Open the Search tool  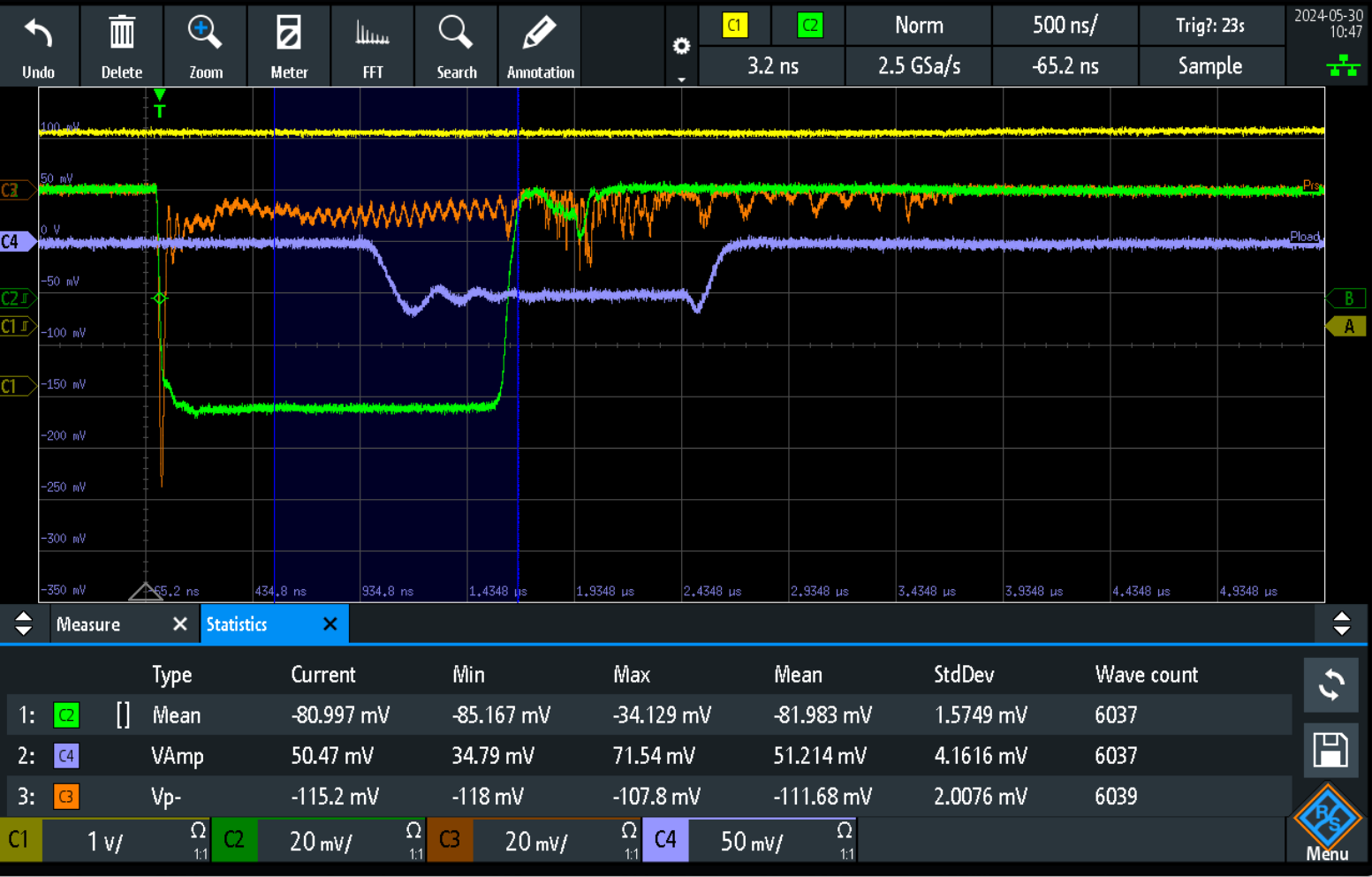[x=456, y=46]
